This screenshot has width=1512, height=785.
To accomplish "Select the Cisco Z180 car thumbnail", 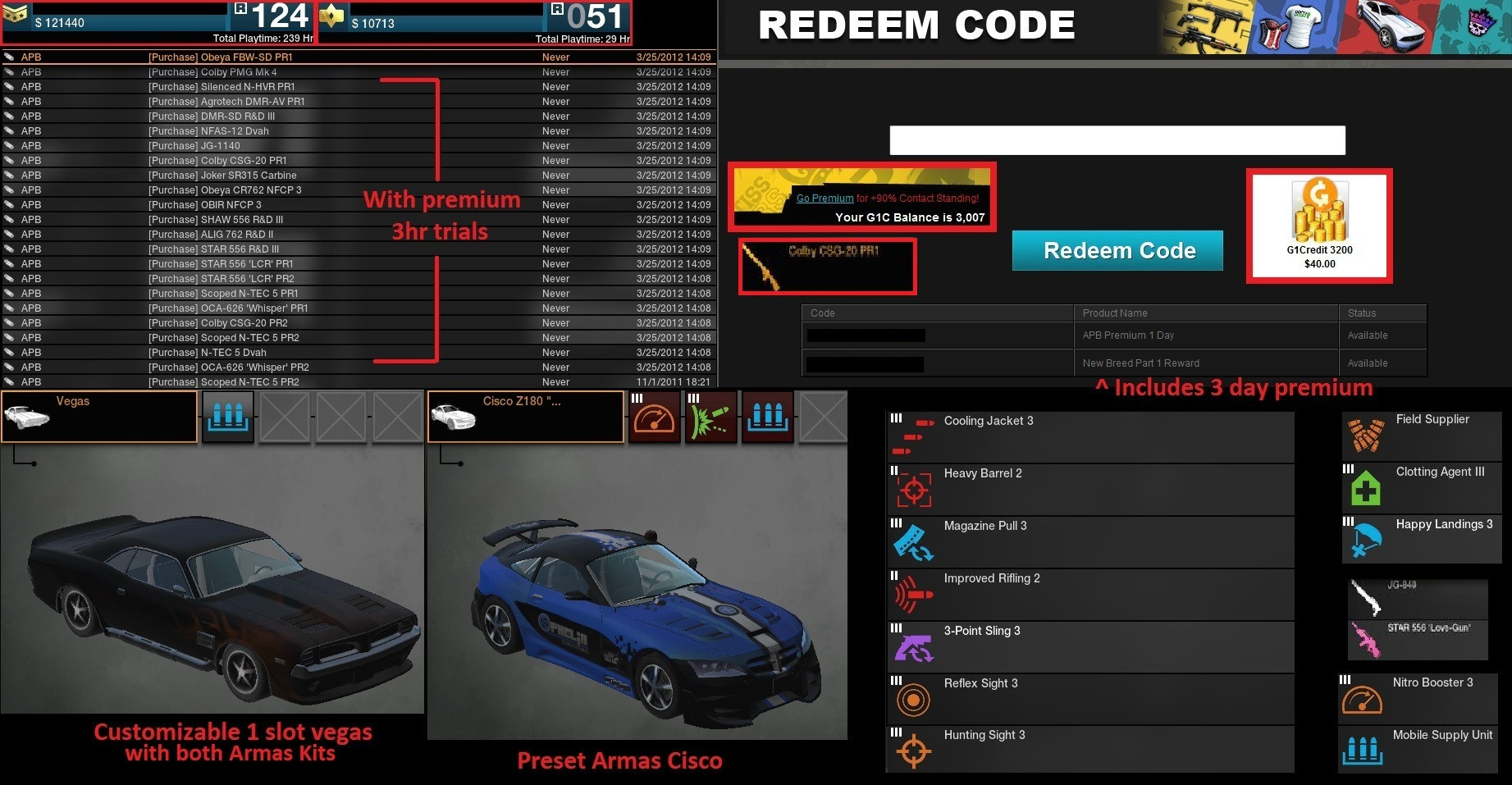I will (x=454, y=416).
